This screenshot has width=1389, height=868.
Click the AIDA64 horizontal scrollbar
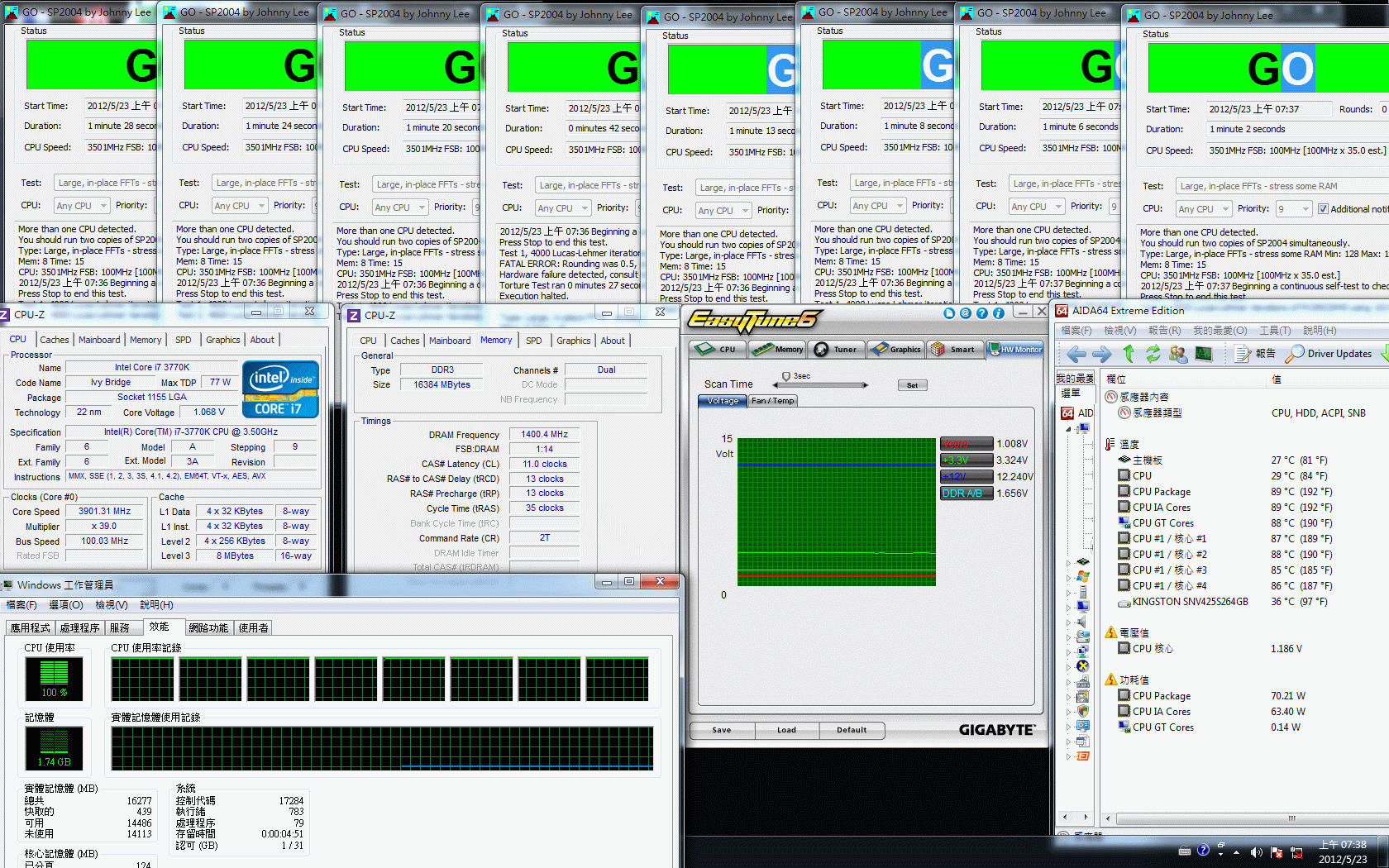tap(1247, 818)
